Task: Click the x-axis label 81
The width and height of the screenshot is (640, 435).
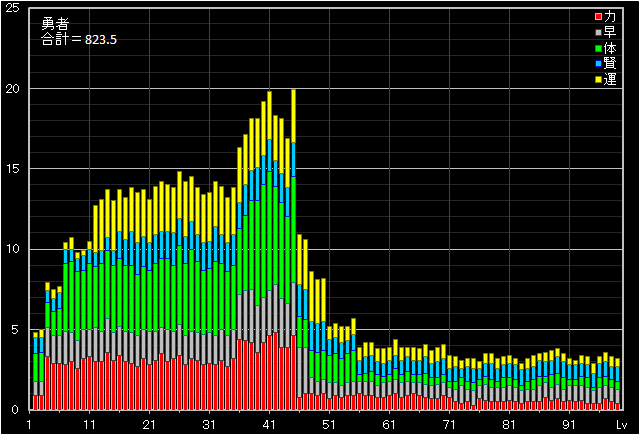Action: (x=509, y=425)
